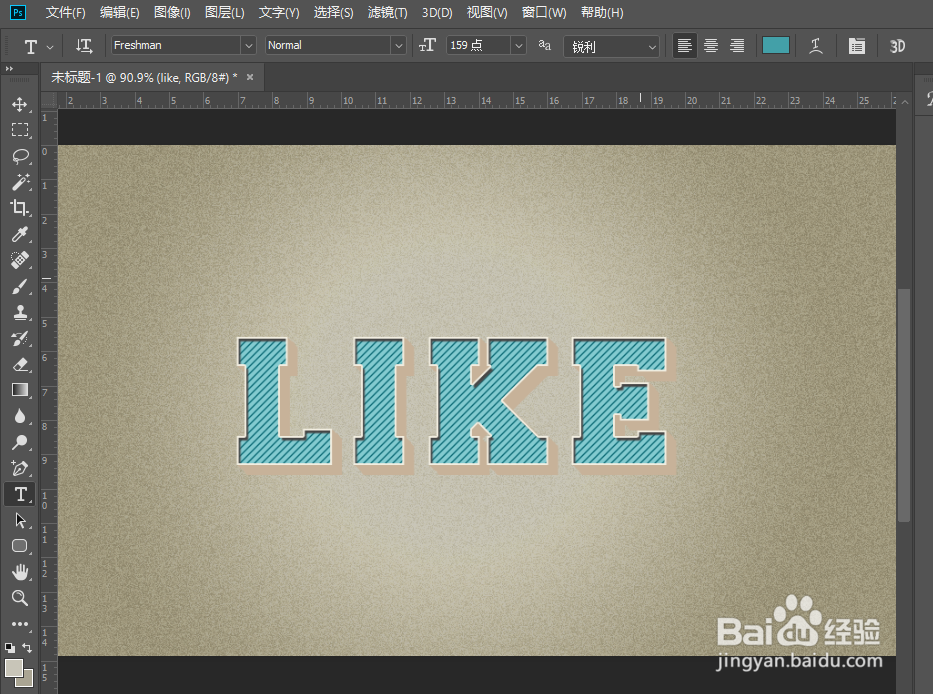Open the teal text color swatch
933x694 pixels.
[x=776, y=46]
